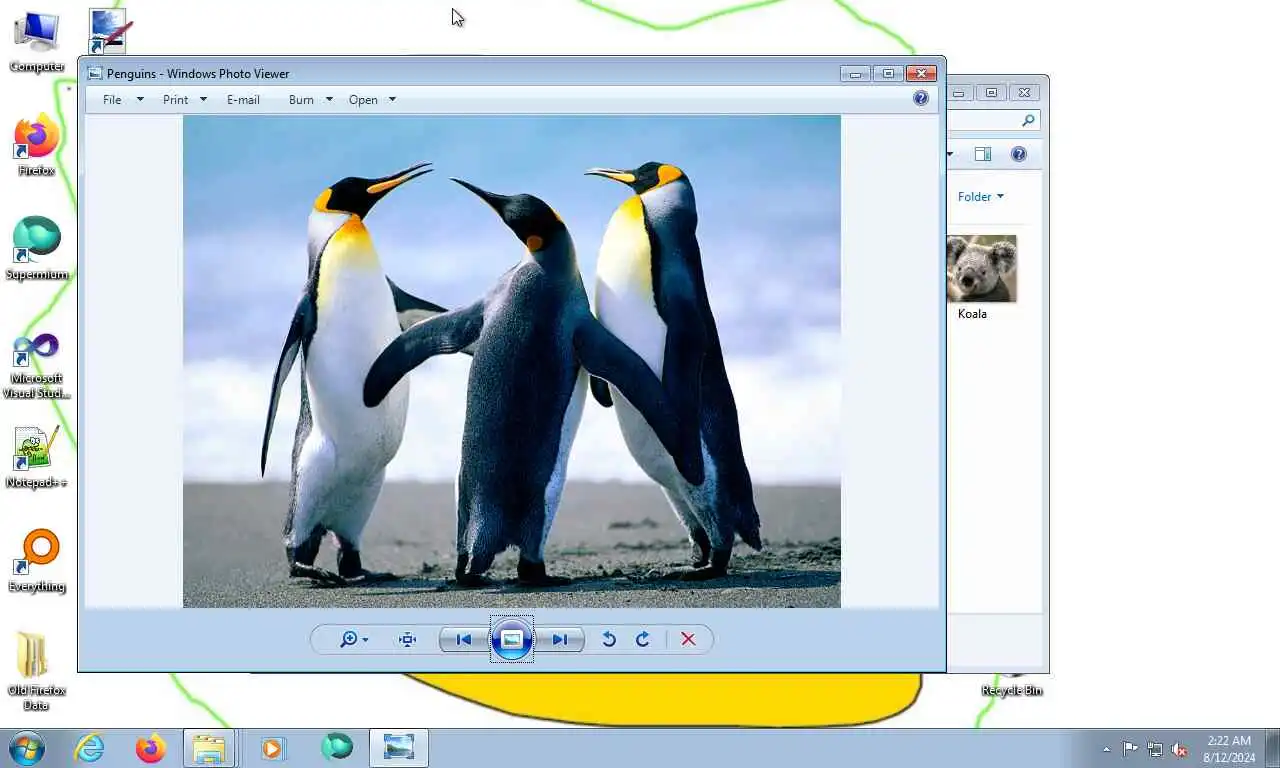Fit photo to actual size
The width and height of the screenshot is (1280, 768).
click(407, 640)
